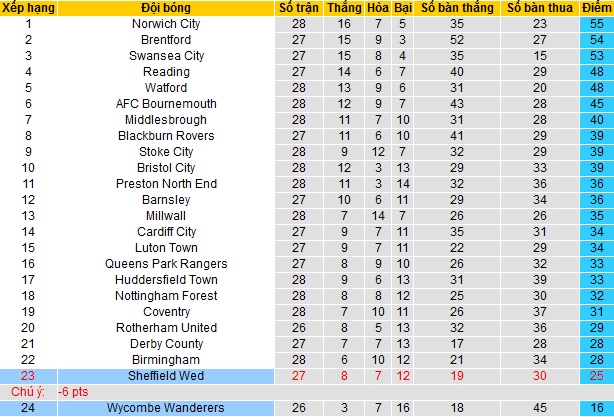Click the "Số bàn thắng" column header
The width and height of the screenshot is (614, 417).
coord(458,8)
